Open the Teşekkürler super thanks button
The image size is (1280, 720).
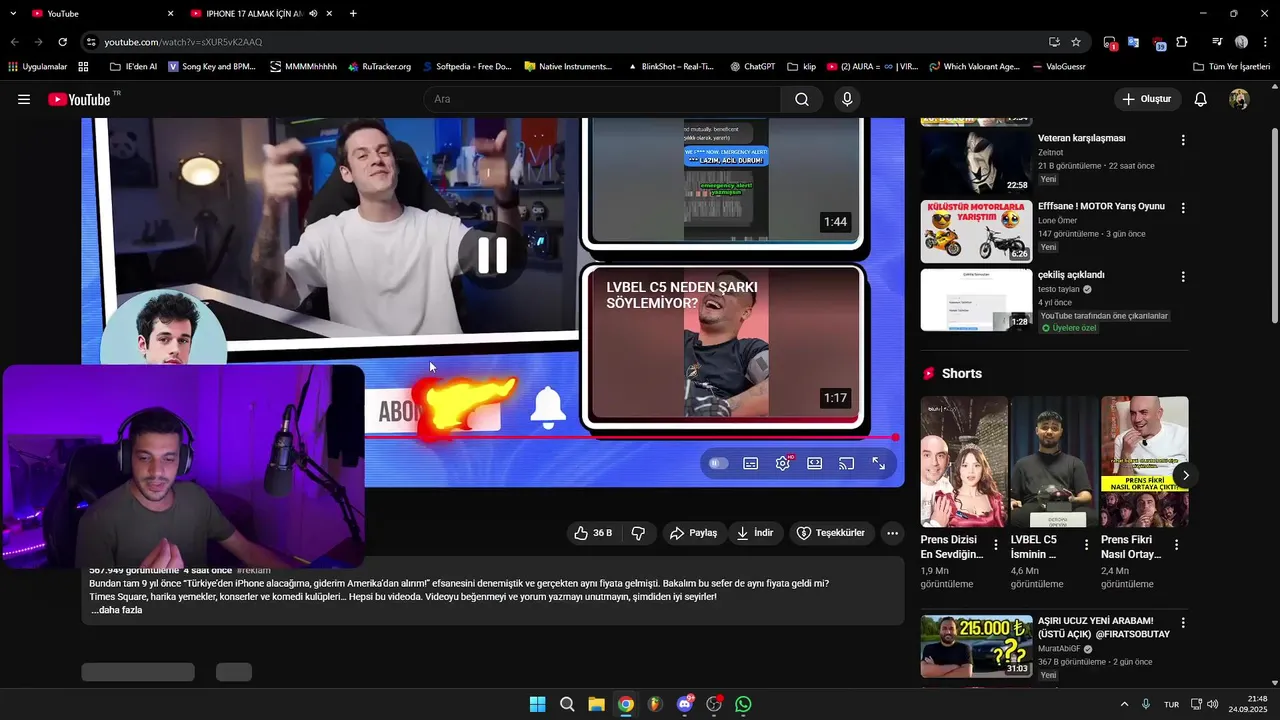[831, 533]
